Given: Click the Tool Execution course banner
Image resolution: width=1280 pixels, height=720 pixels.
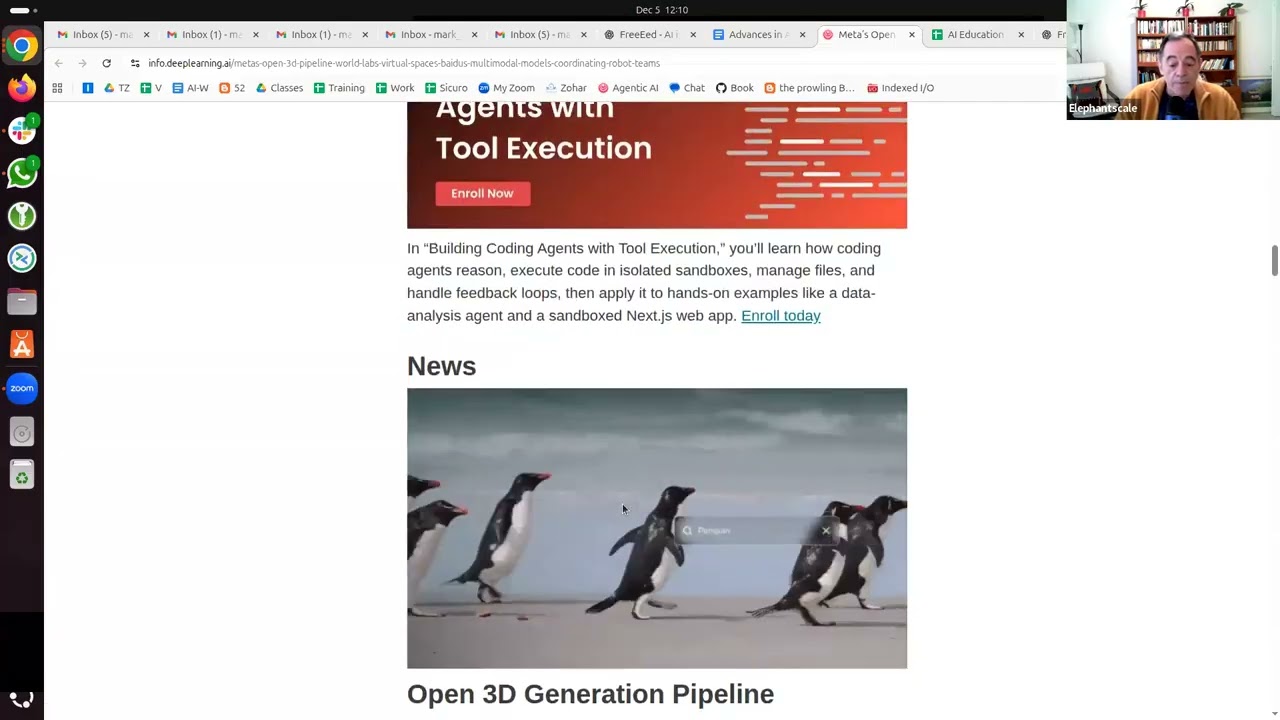Looking at the screenshot, I should coord(657,165).
